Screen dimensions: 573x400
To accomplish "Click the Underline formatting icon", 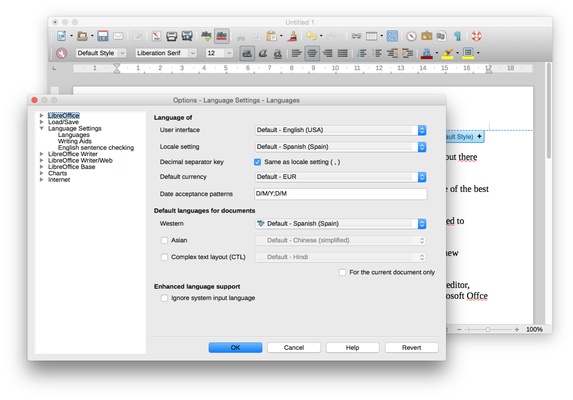I will point(278,53).
